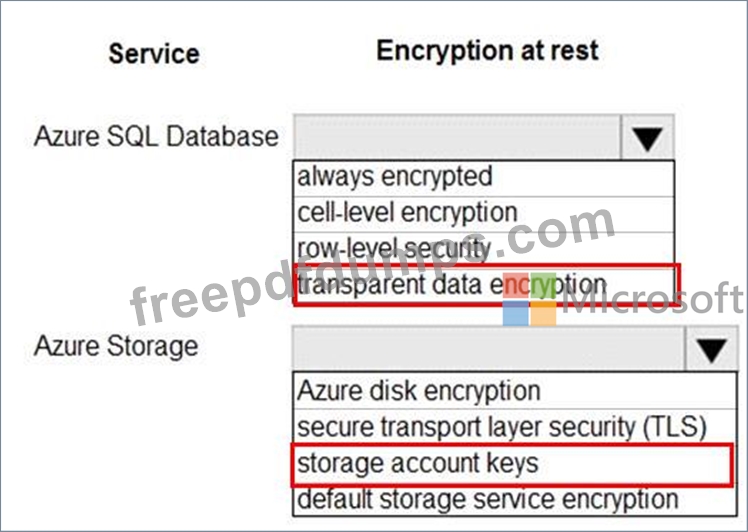This screenshot has width=748, height=532.
Task: Click the Microsoft logo blue square
Action: 516,313
